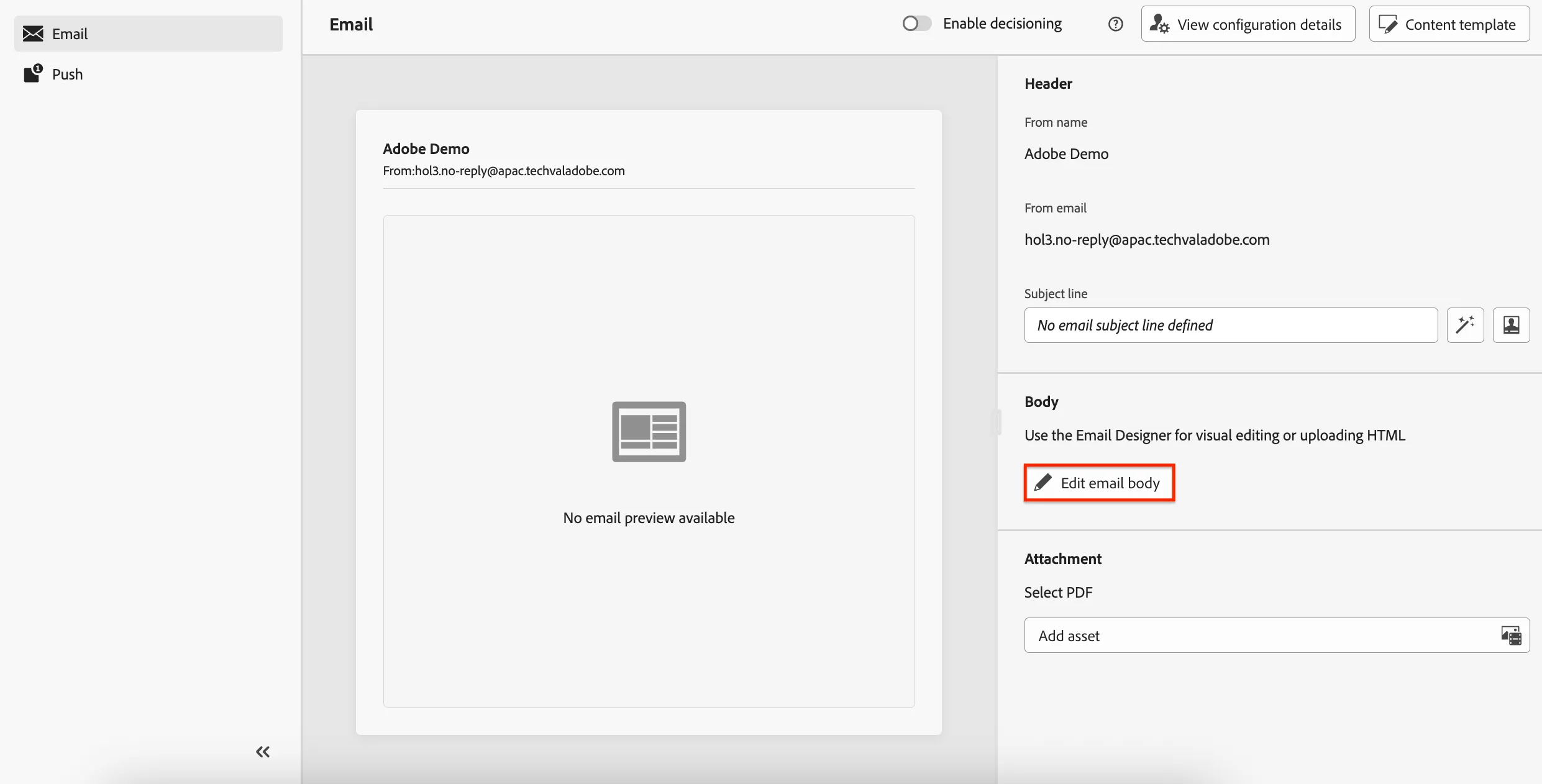The height and width of the screenshot is (784, 1542).
Task: Open the Push channel in the sidebar
Action: pos(148,74)
